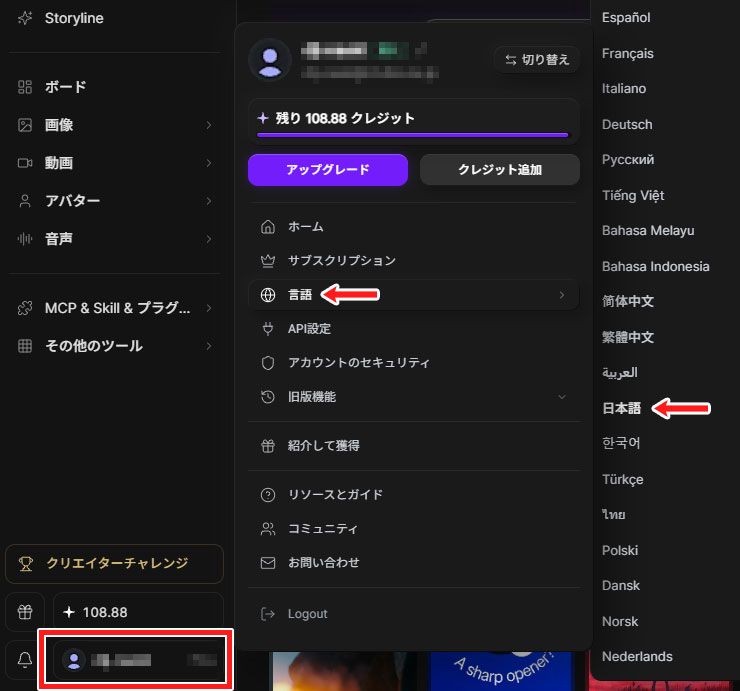Screen dimensions: 740x691
Task: Select Français language option
Action: pyautogui.click(x=628, y=53)
